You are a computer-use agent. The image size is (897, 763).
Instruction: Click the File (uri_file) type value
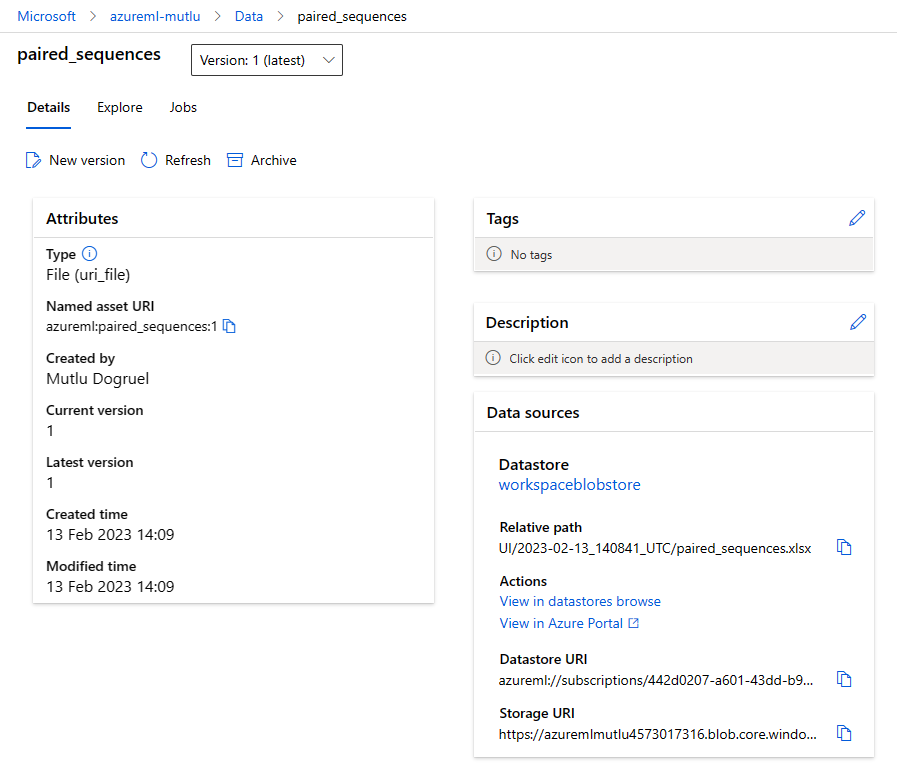point(88,275)
